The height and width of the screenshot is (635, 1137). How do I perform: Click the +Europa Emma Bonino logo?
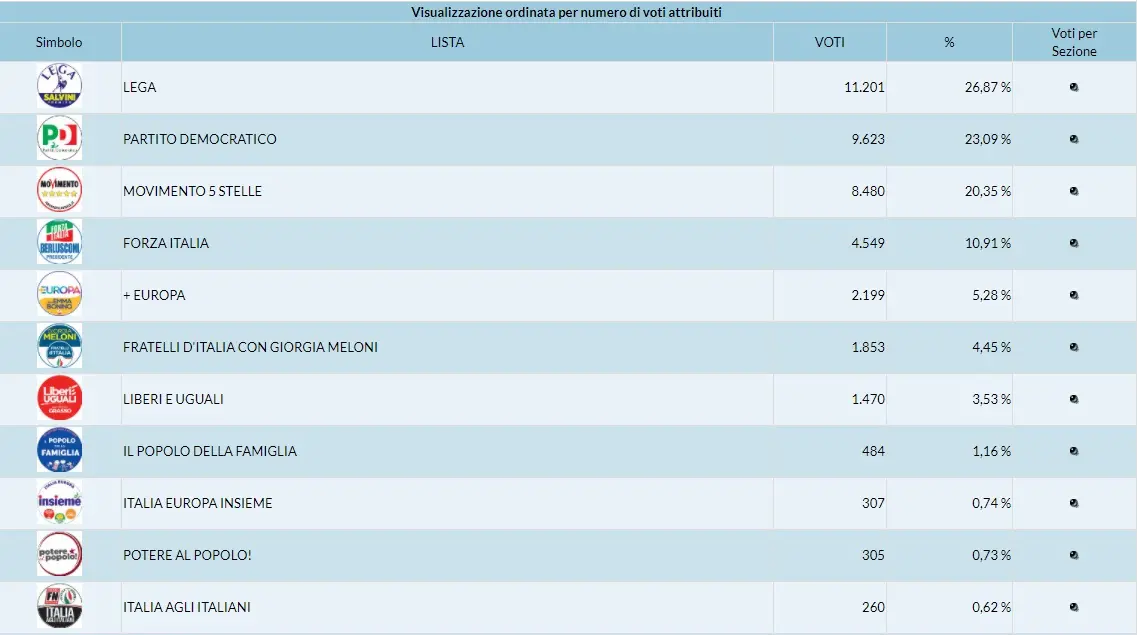(59, 294)
